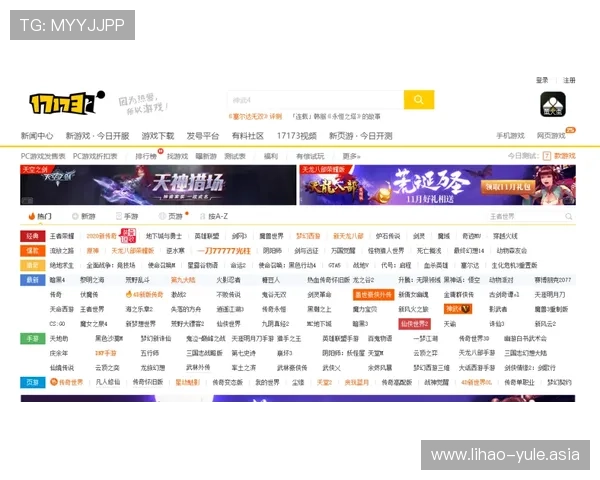Click the red 经典 category badge
This screenshot has width=600, height=480.
(x=33, y=236)
